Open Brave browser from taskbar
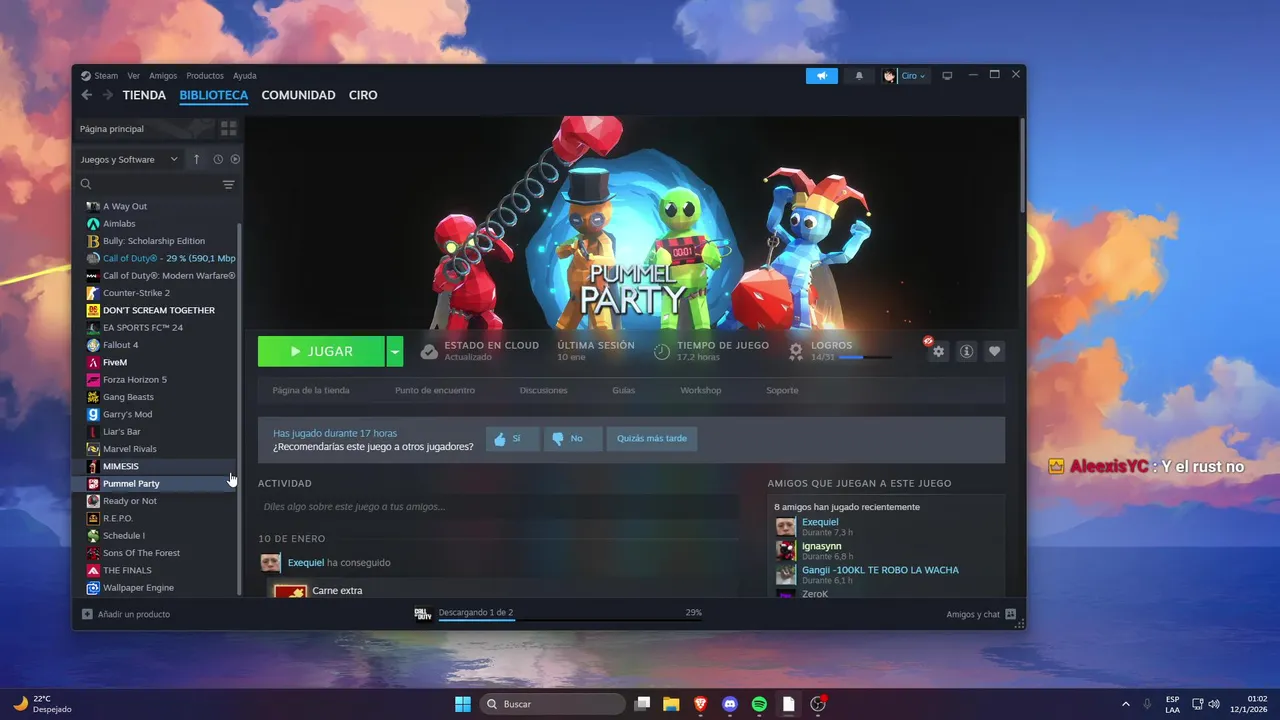The image size is (1280, 720). click(700, 704)
